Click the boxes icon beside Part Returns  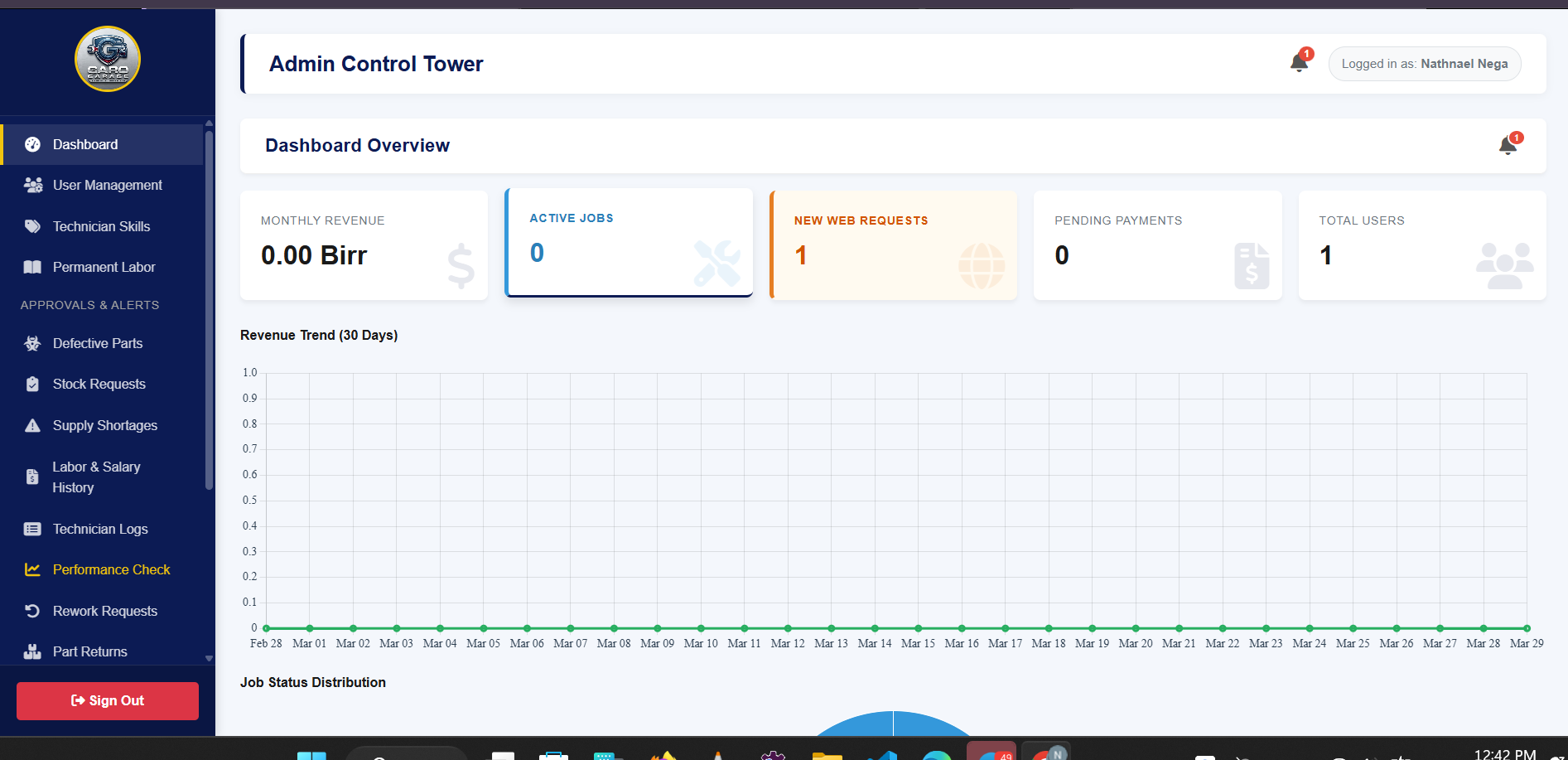(x=32, y=651)
